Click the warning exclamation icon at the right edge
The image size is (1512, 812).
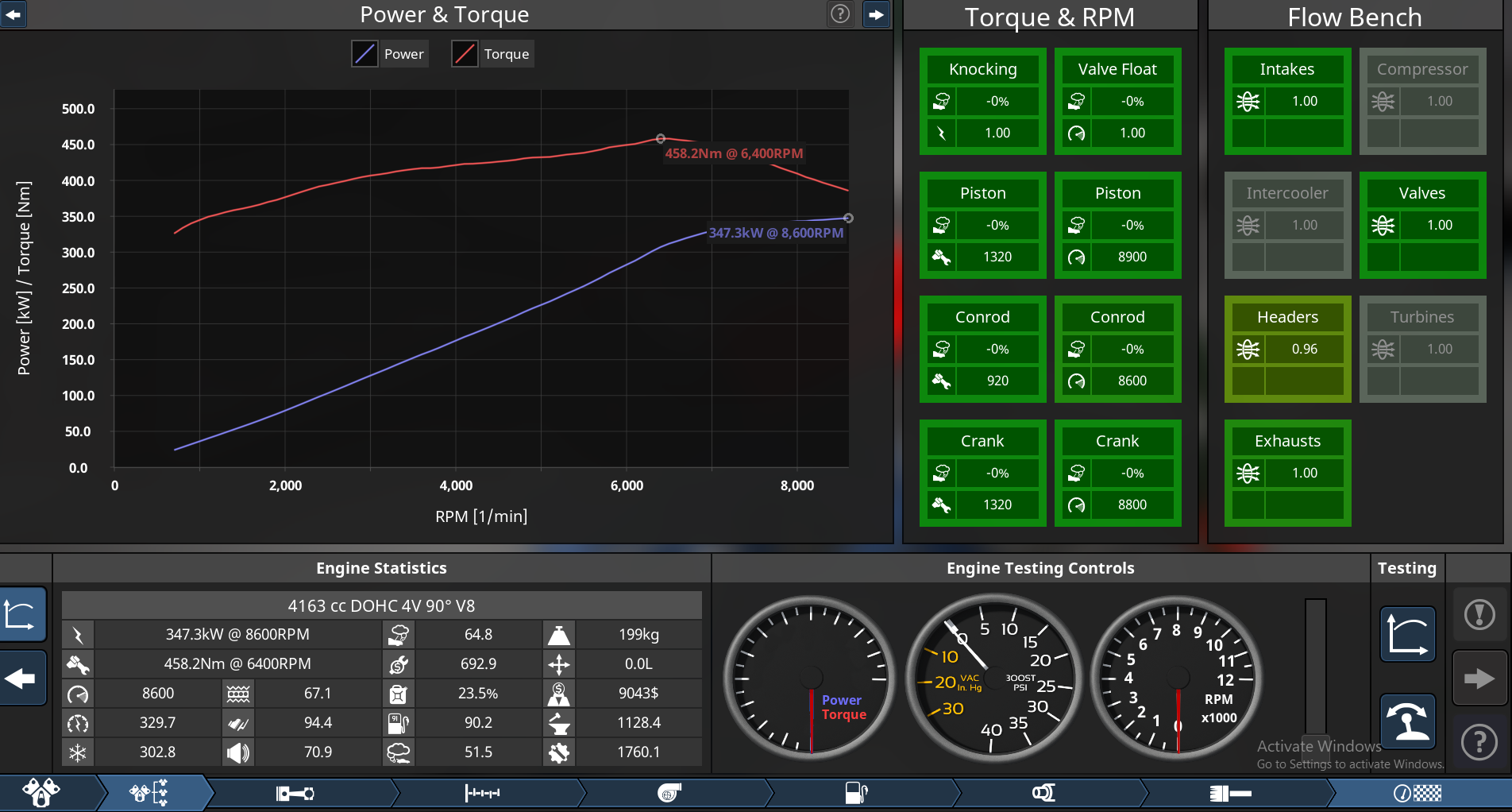[x=1479, y=614]
